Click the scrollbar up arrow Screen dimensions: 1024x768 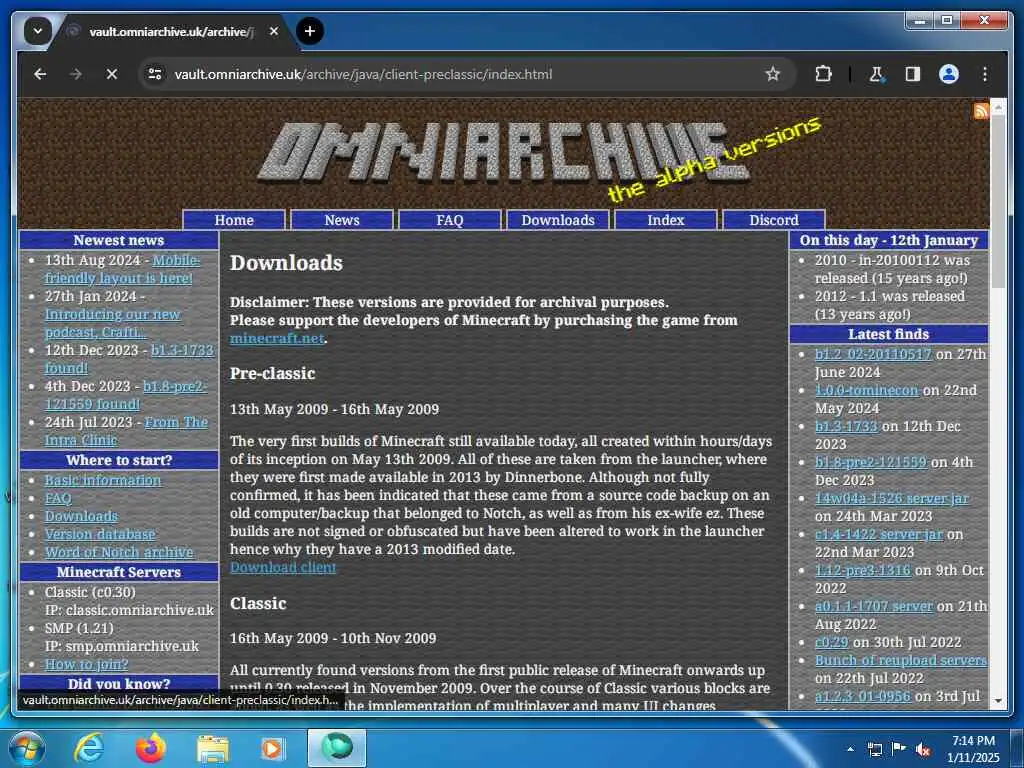click(998, 106)
